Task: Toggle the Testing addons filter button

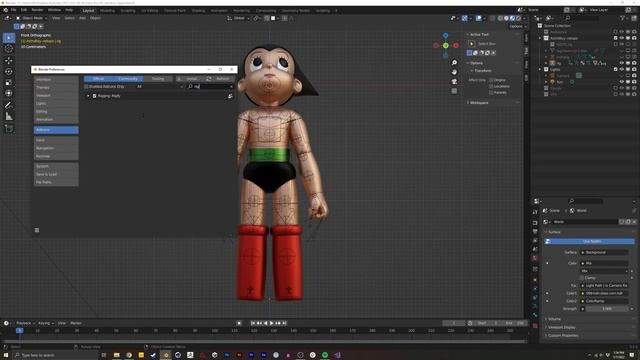Action: click(158, 78)
